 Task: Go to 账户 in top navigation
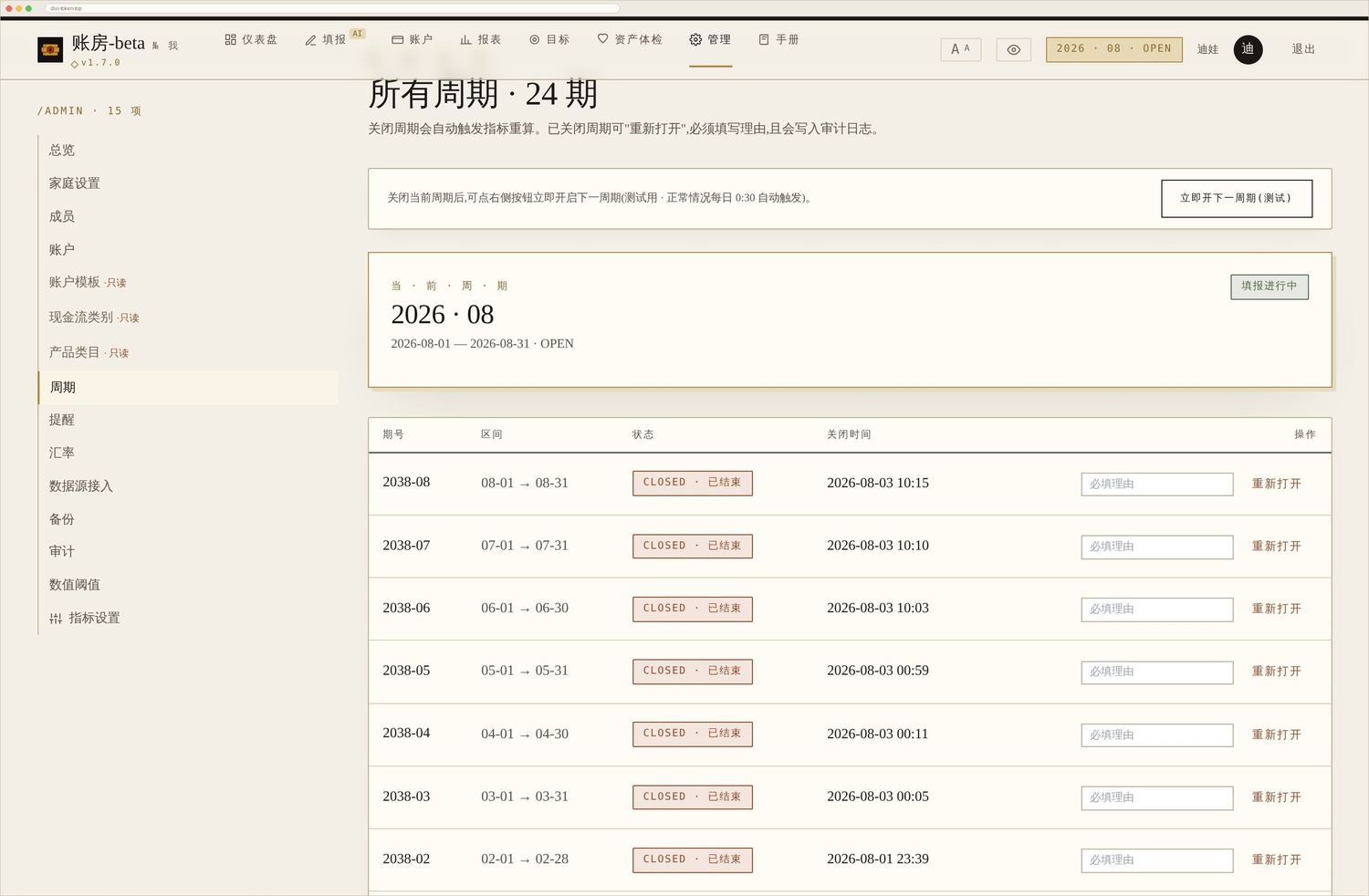412,39
